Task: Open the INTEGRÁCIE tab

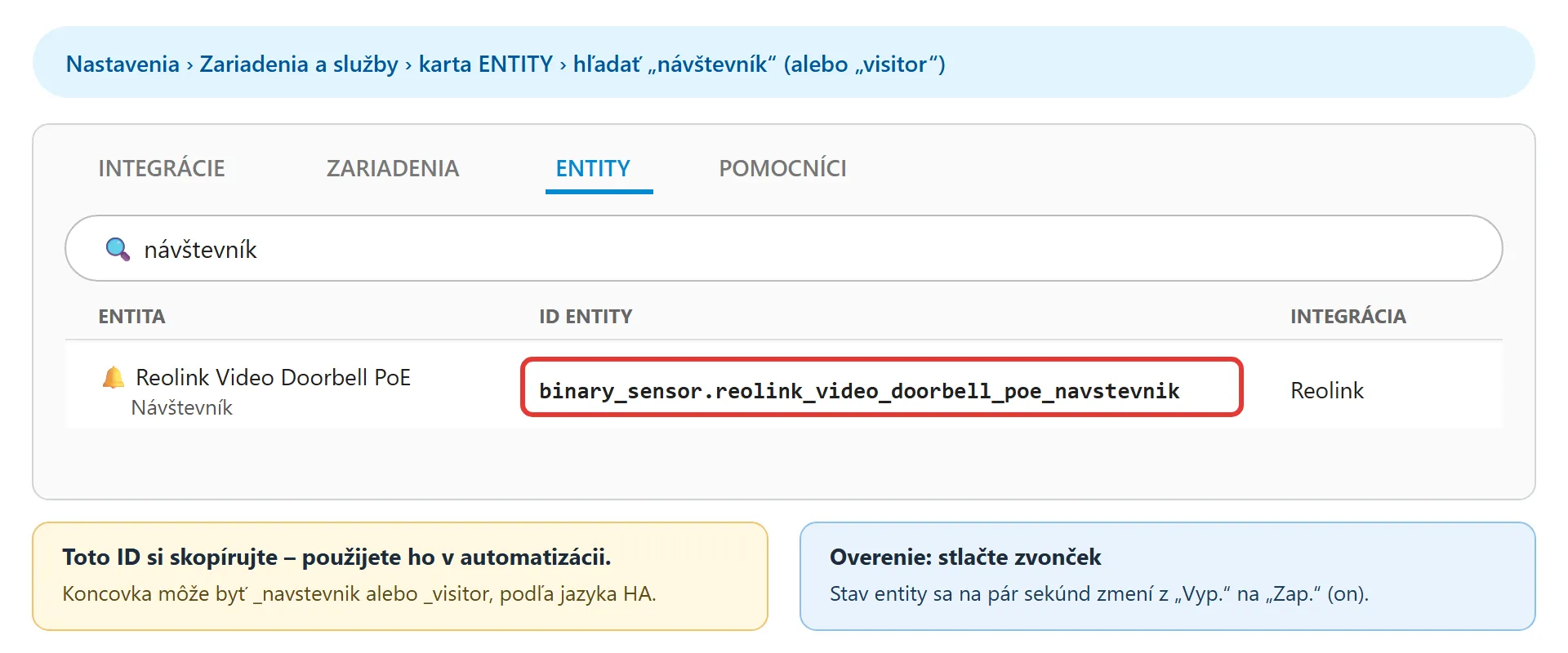Action: pos(162,168)
